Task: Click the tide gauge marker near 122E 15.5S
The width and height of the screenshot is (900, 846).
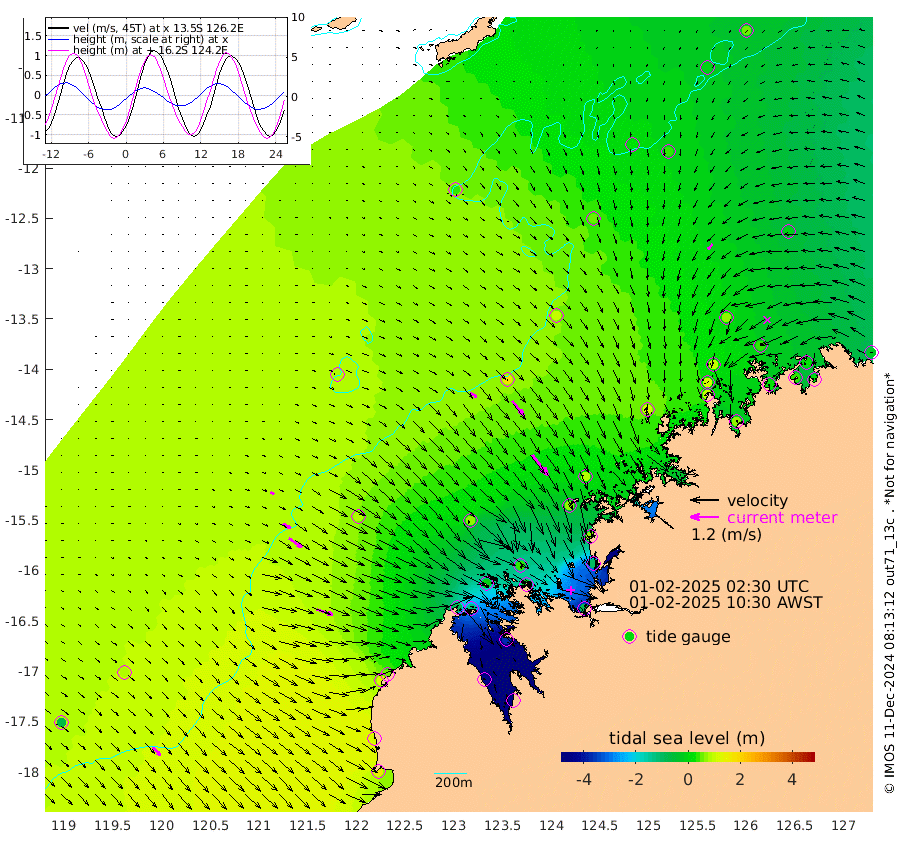Action: coord(358,516)
